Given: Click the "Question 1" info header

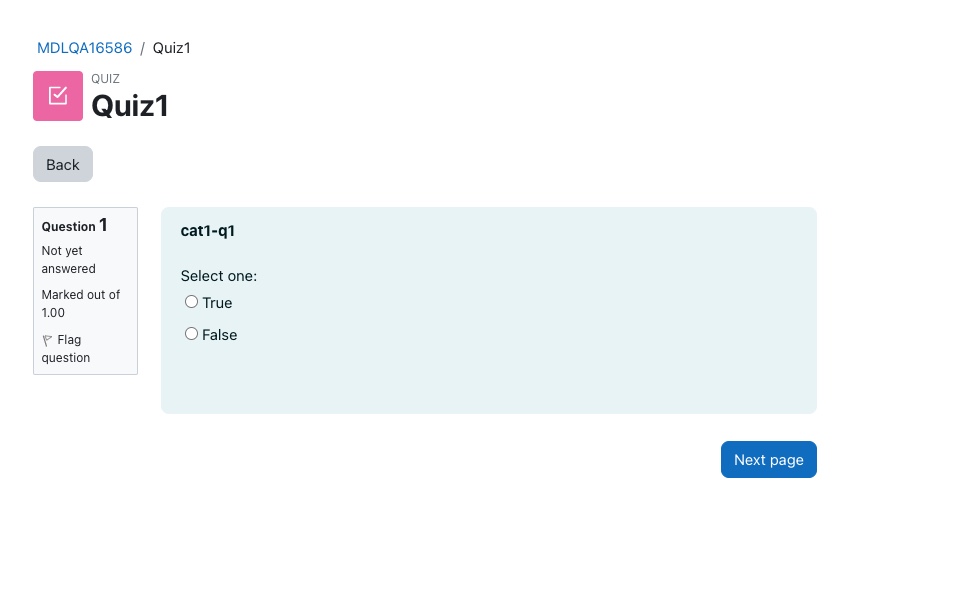Looking at the screenshot, I should pos(74,225).
